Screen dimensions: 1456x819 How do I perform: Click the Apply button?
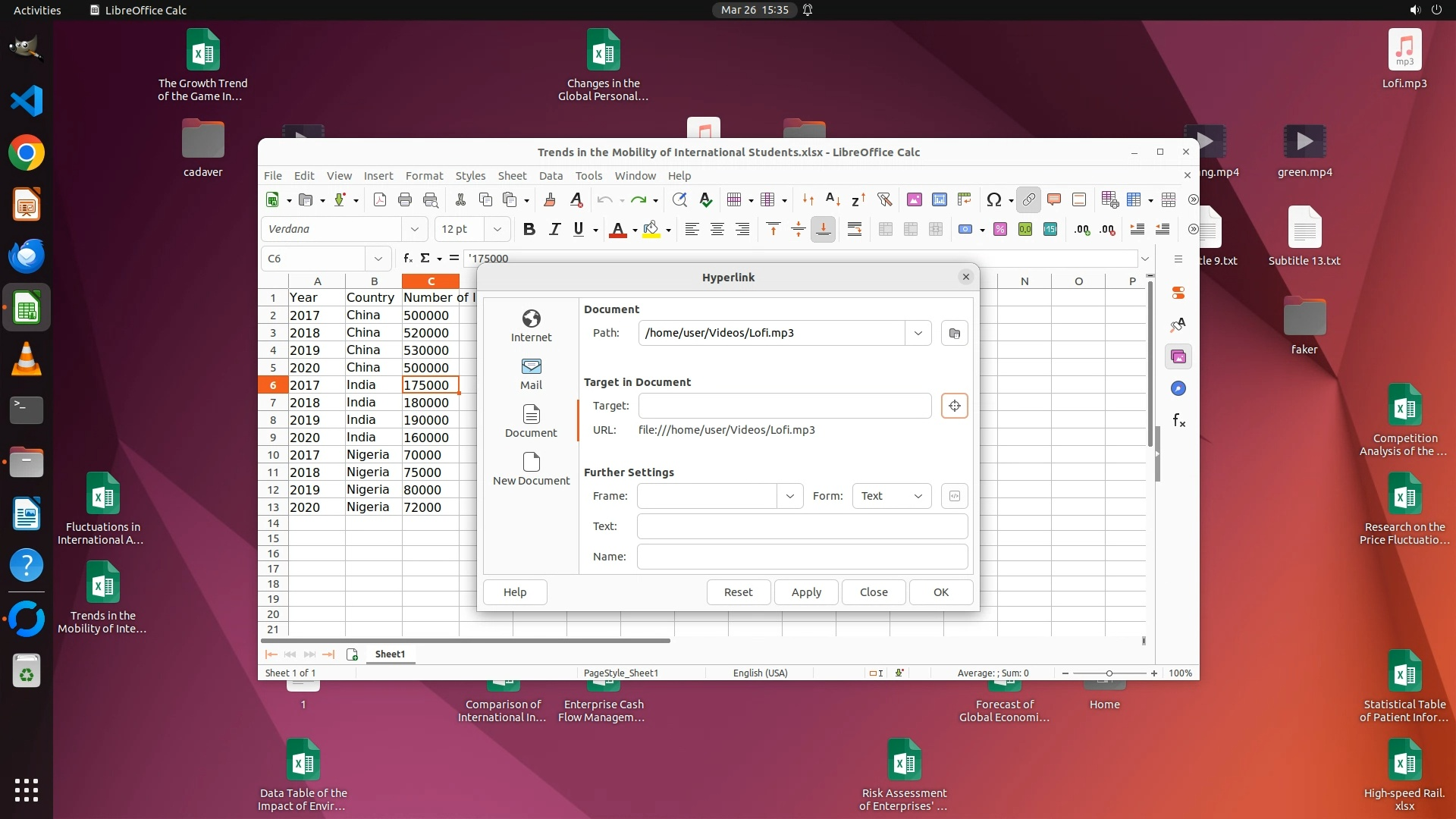[x=806, y=592]
